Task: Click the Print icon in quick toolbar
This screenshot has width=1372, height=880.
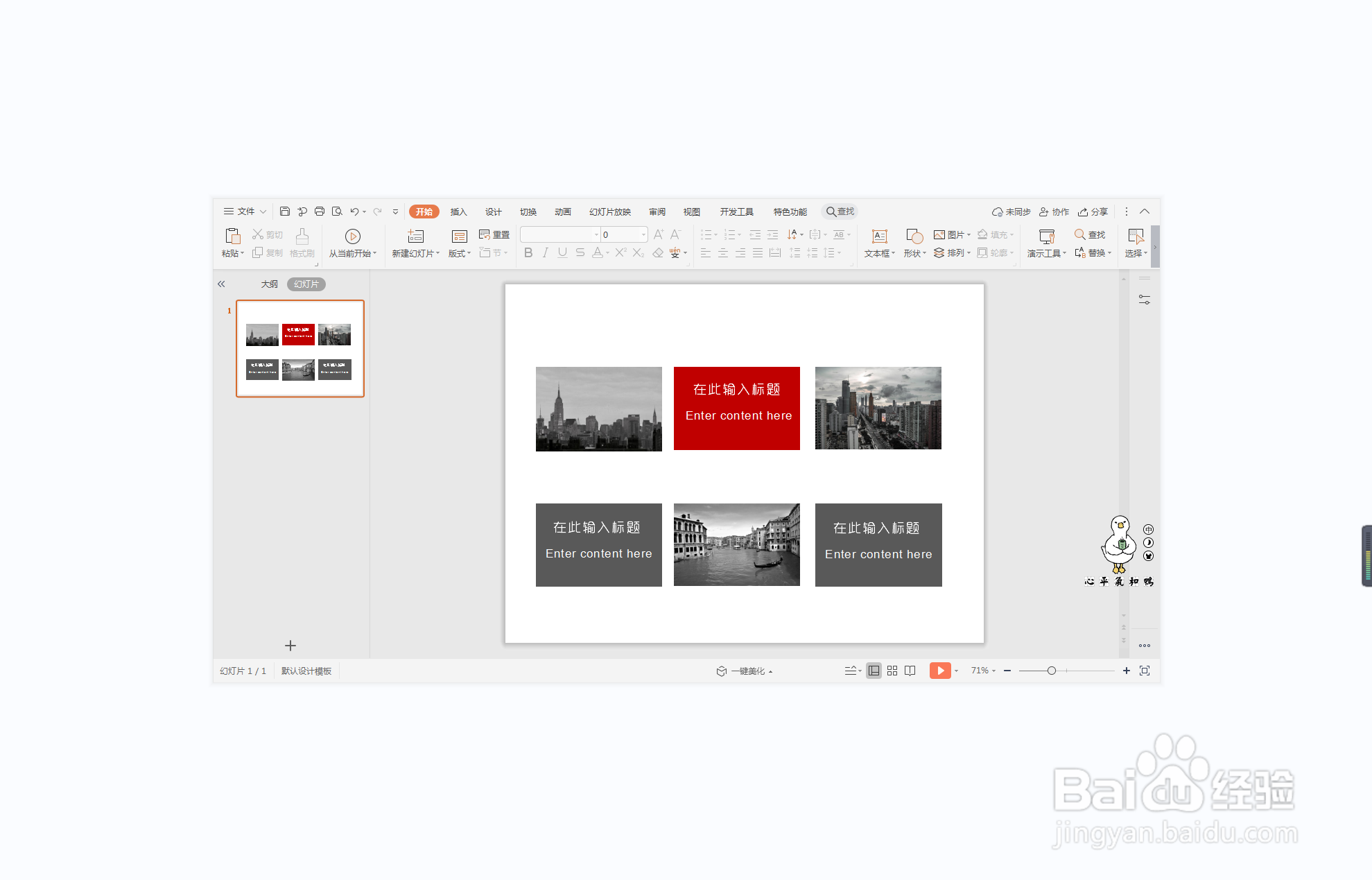Action: pos(320,212)
